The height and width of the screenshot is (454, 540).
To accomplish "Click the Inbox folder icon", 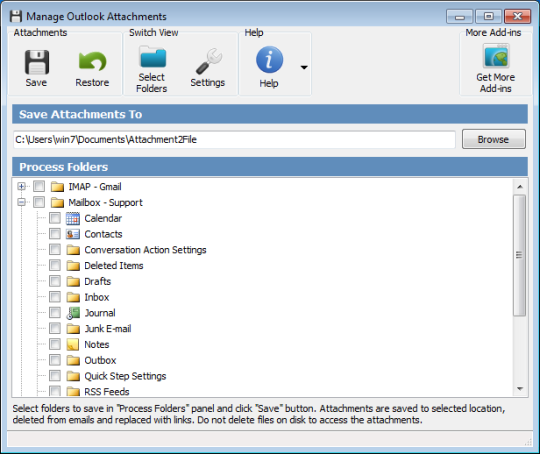I will tap(73, 297).
